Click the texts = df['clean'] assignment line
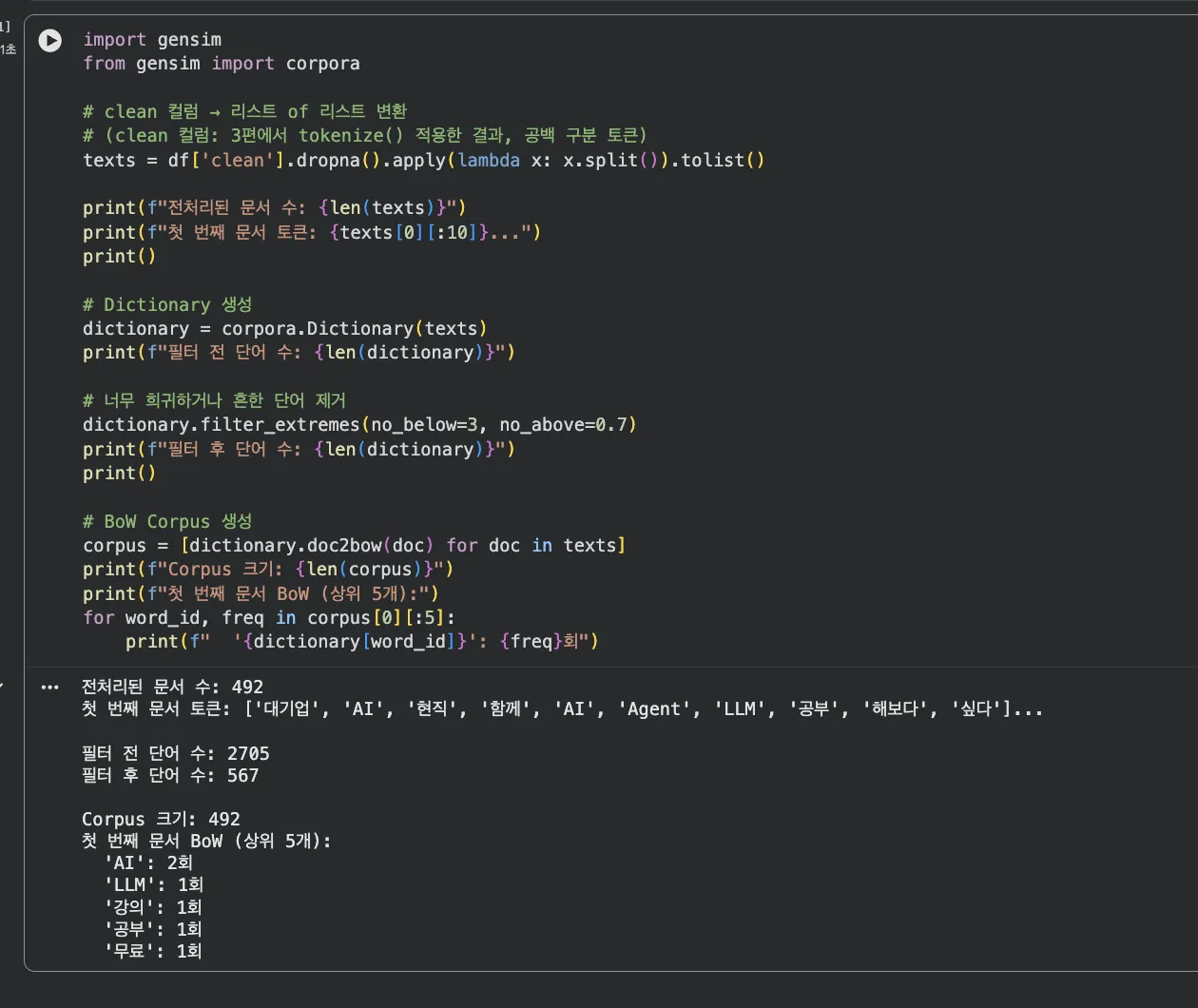1198x1008 pixels. tap(423, 160)
